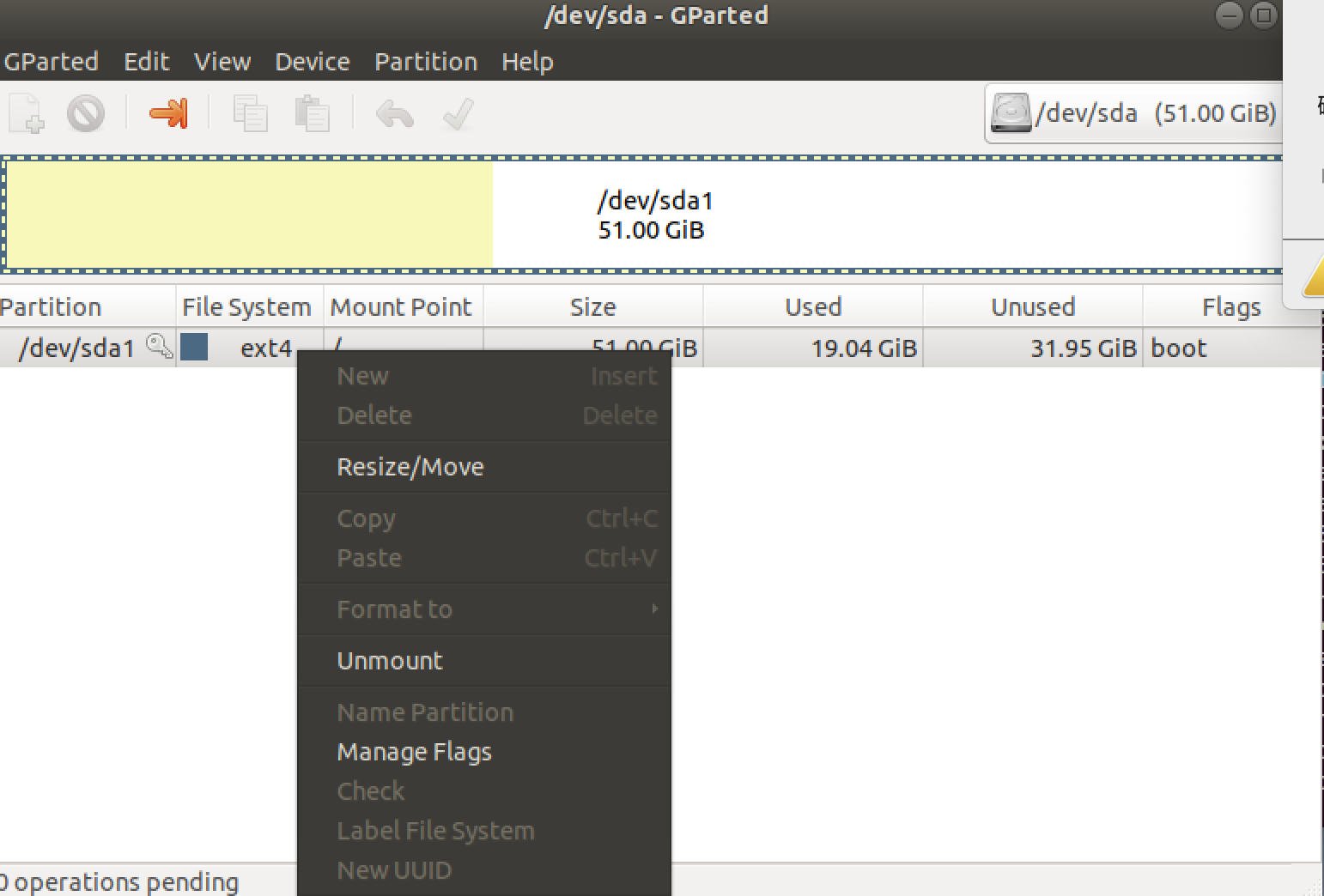The width and height of the screenshot is (1324, 896).
Task: Choose Manage Flags in context menu
Action: coord(484,752)
